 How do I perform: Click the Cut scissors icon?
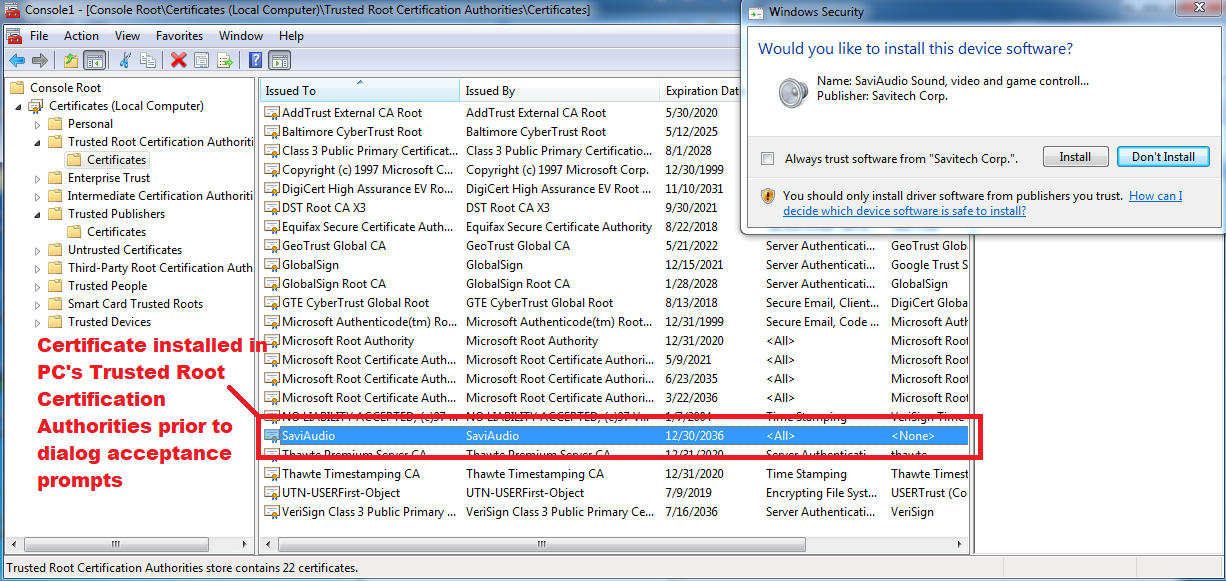[125, 60]
